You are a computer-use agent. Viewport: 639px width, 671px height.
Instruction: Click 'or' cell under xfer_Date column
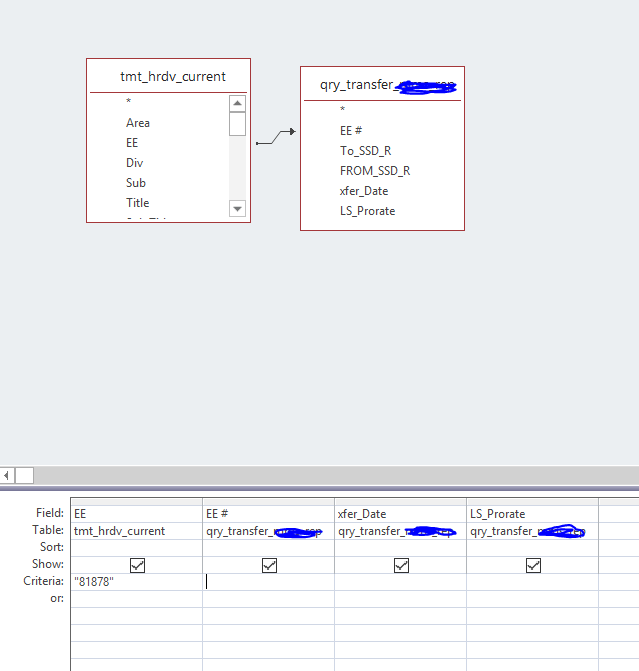tap(401, 599)
